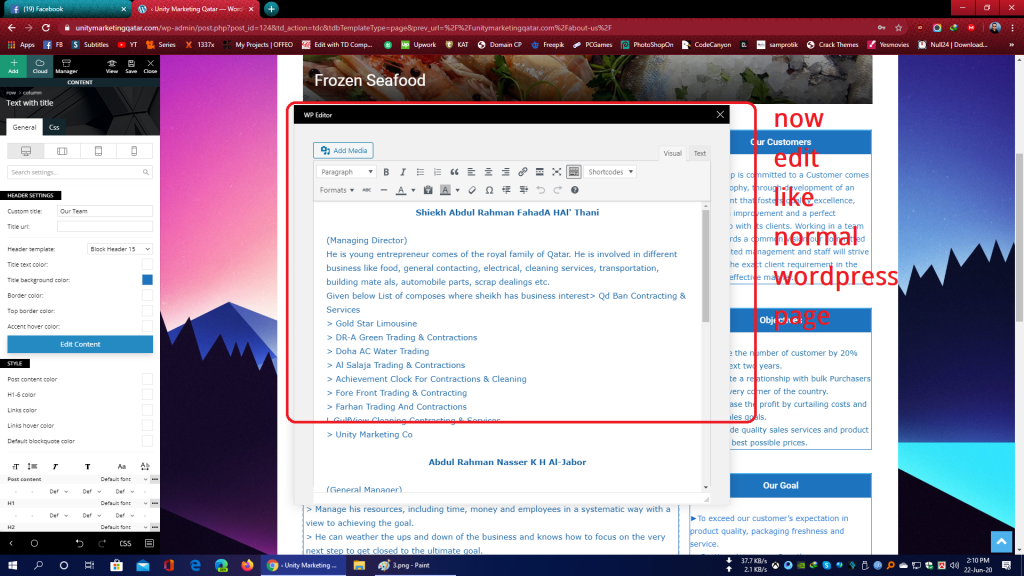This screenshot has width=1024, height=576.
Task: Open background color options arrow
Action: pyautogui.click(x=457, y=190)
